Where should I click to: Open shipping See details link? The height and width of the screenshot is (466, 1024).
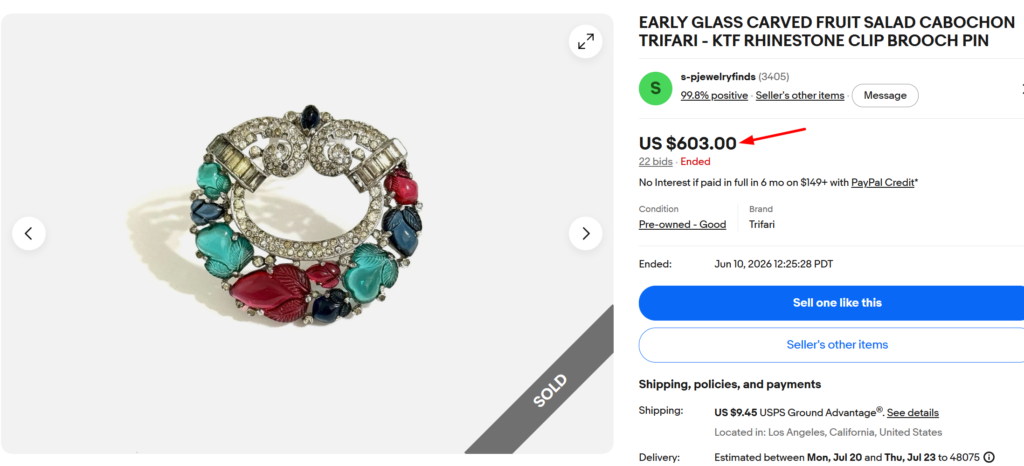[x=913, y=412]
